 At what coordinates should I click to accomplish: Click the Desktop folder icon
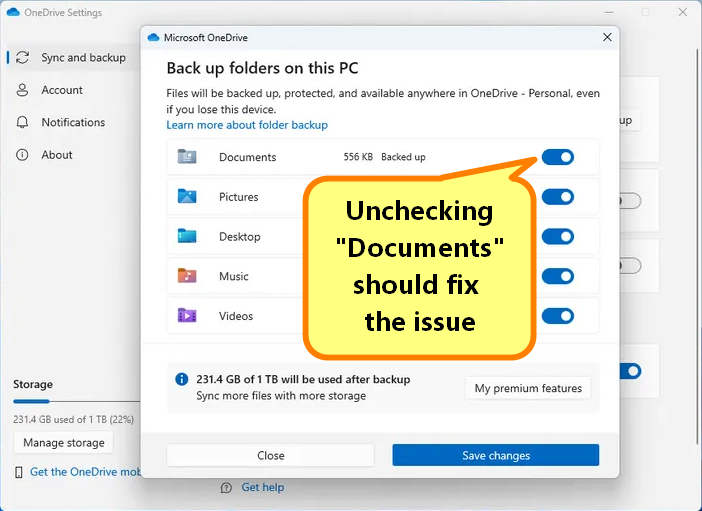tap(187, 236)
